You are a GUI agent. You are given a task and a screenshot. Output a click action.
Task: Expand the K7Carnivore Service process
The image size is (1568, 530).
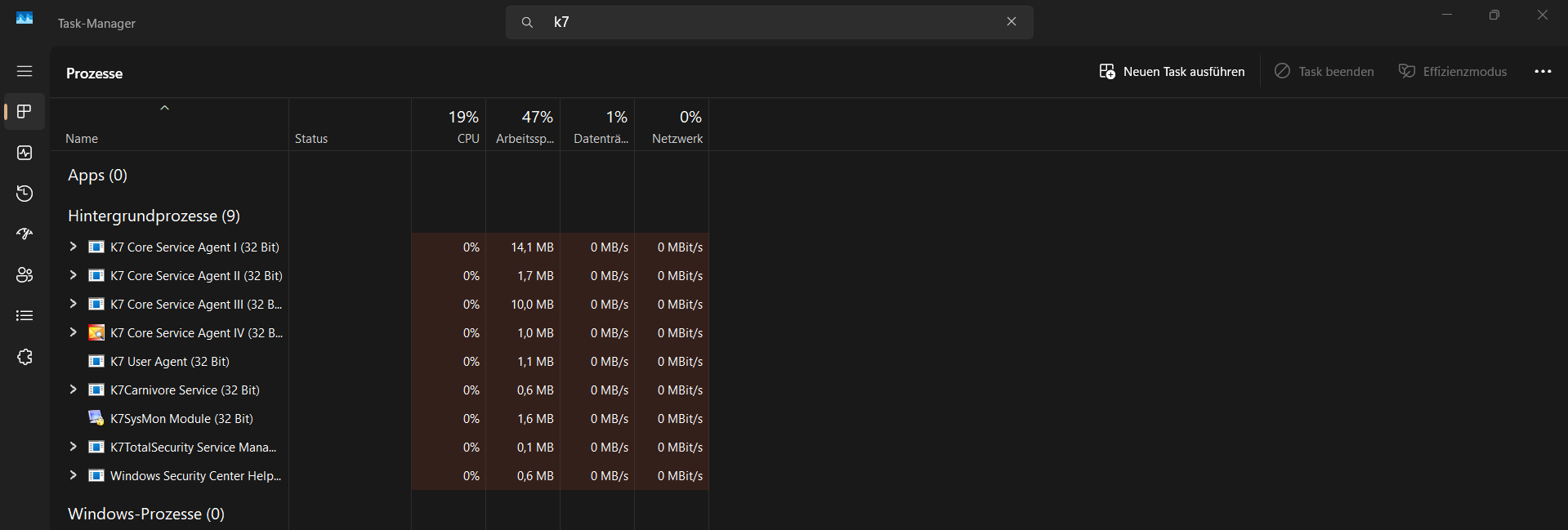coord(73,390)
